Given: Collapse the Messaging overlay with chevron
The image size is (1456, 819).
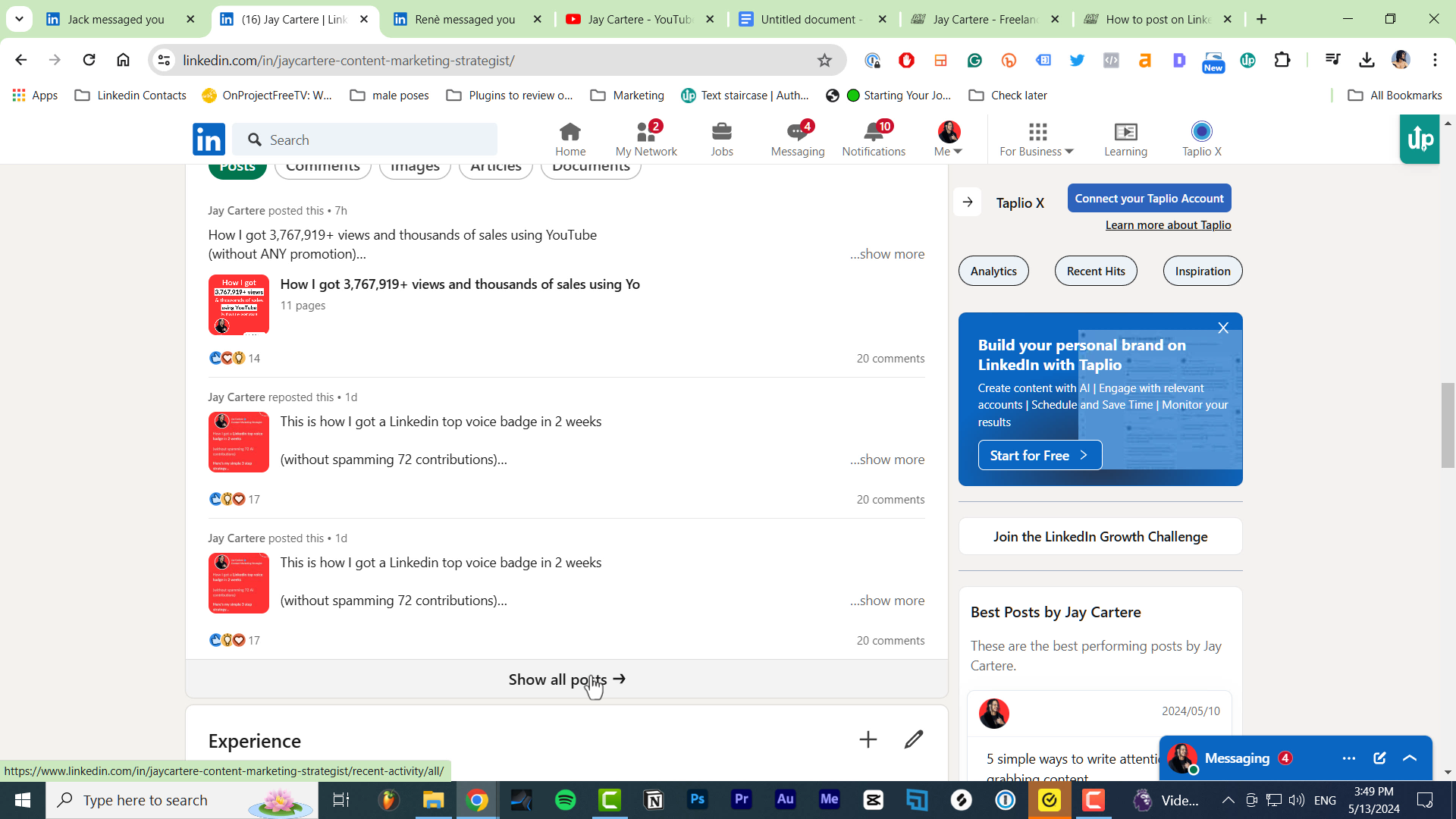Looking at the screenshot, I should (1409, 758).
